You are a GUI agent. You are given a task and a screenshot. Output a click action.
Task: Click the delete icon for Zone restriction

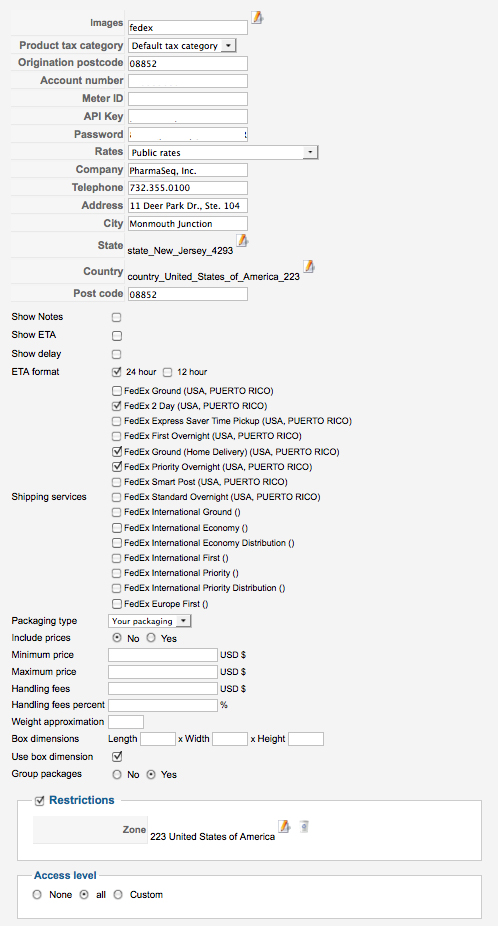[x=303, y=827]
